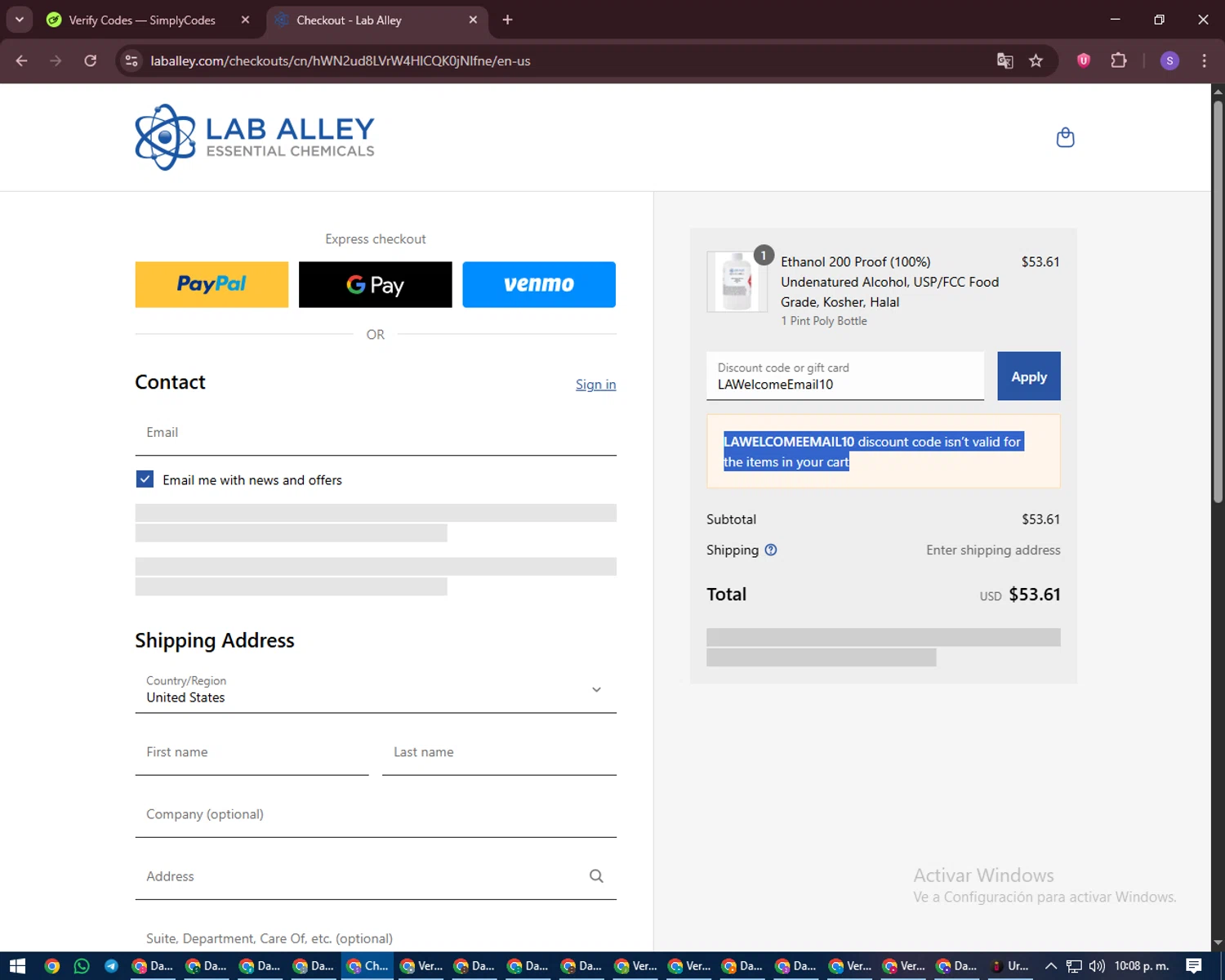Click the Shipping Address heading
The height and width of the screenshot is (980, 1225).
215,640
